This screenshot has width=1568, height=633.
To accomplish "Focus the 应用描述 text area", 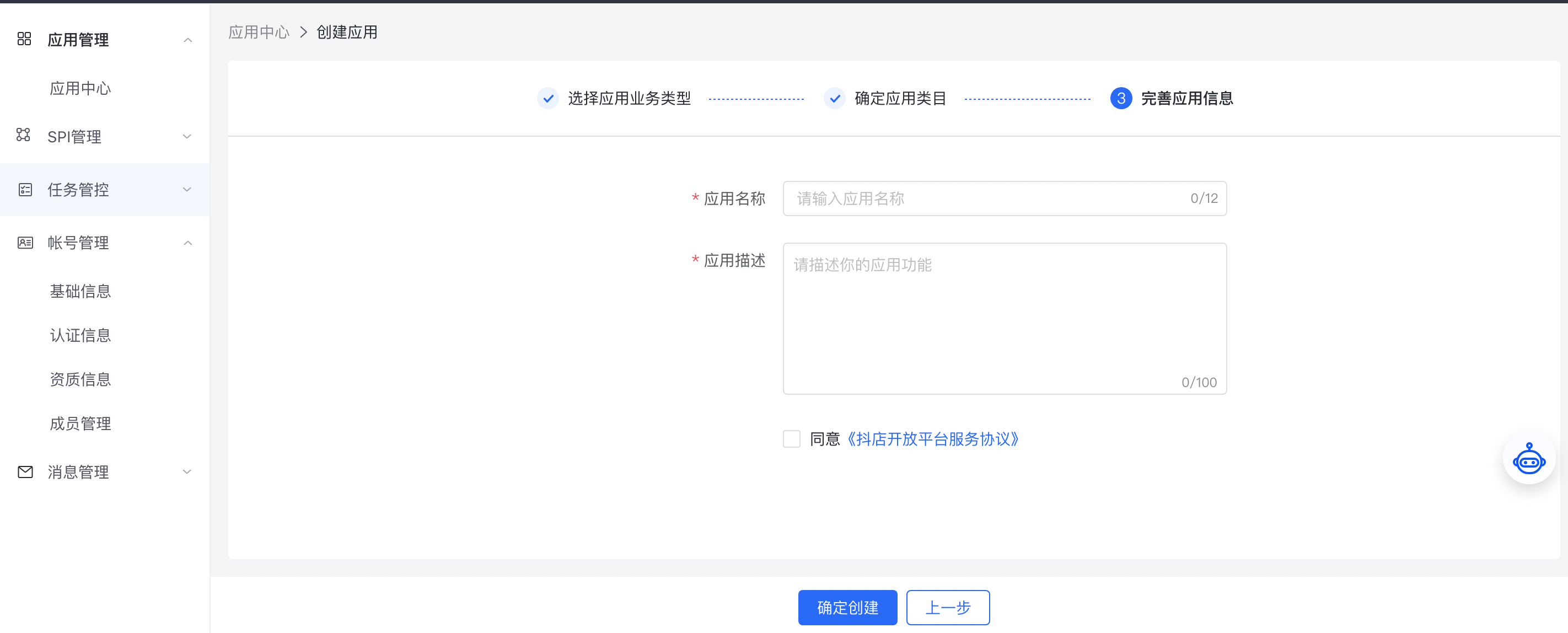I will point(1005,318).
